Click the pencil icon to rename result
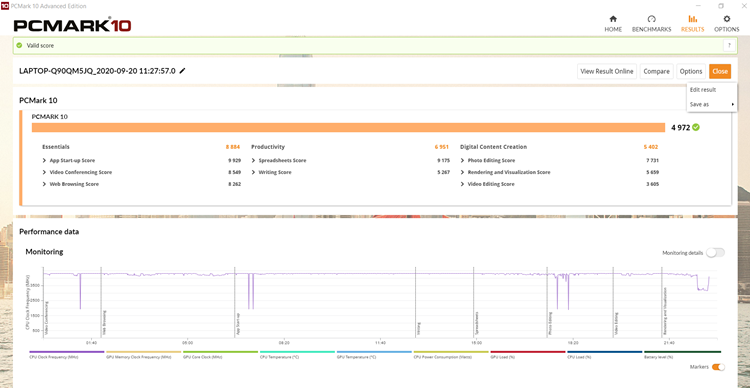This screenshot has width=750, height=388. tap(182, 71)
